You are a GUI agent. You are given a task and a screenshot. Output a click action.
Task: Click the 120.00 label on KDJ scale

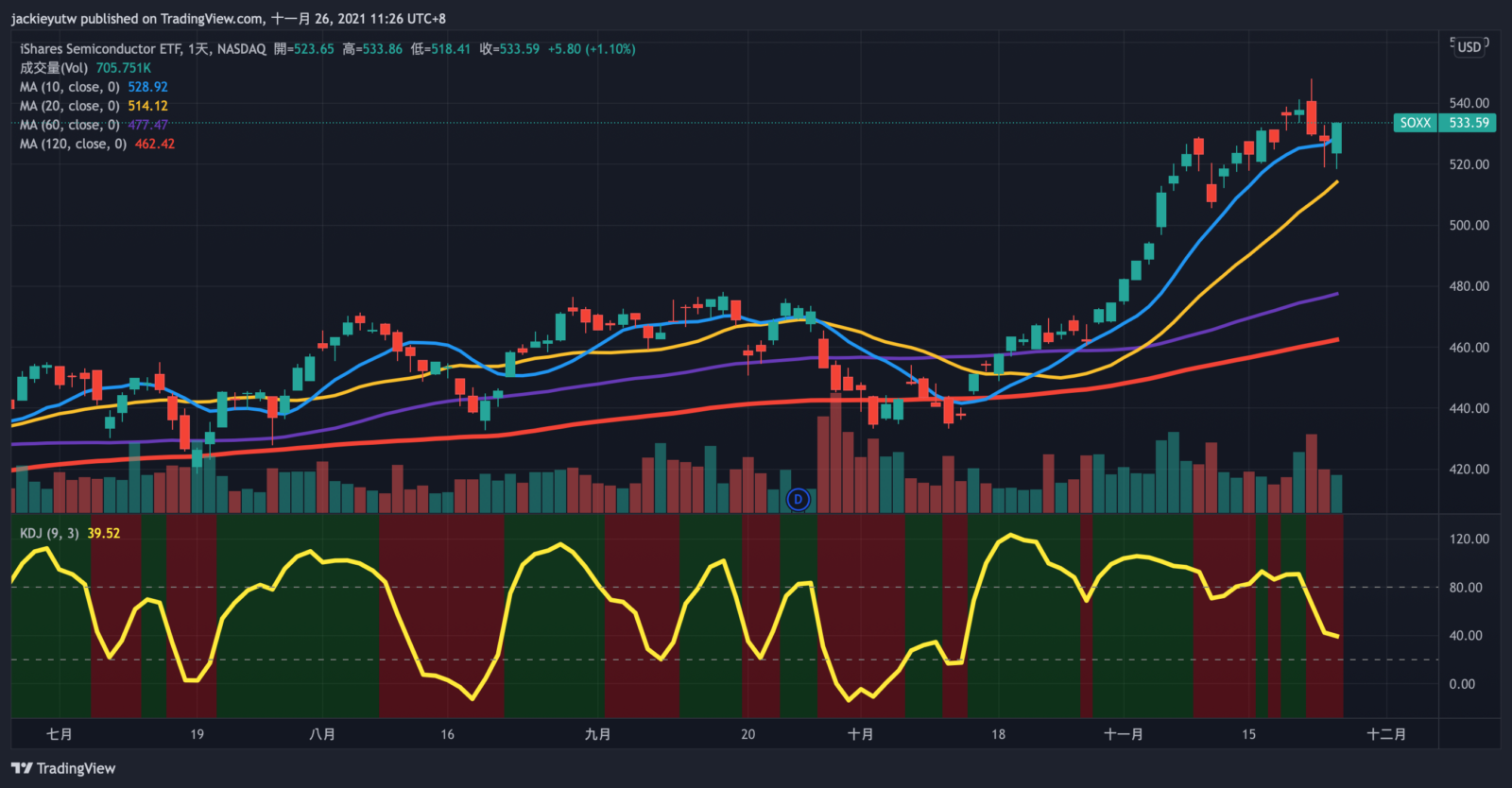tap(1469, 539)
